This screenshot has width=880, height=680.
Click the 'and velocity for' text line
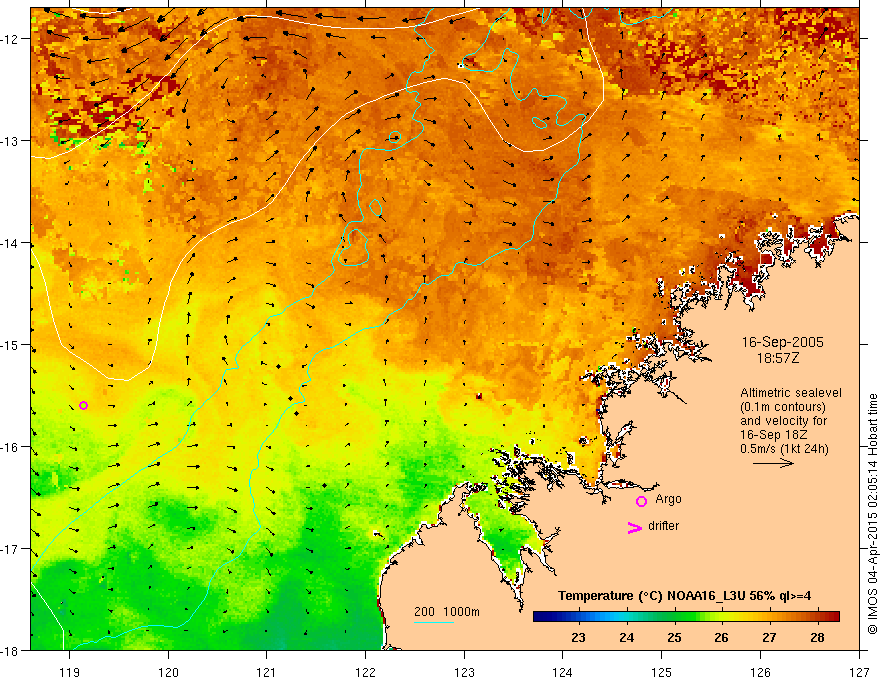[x=783, y=421]
